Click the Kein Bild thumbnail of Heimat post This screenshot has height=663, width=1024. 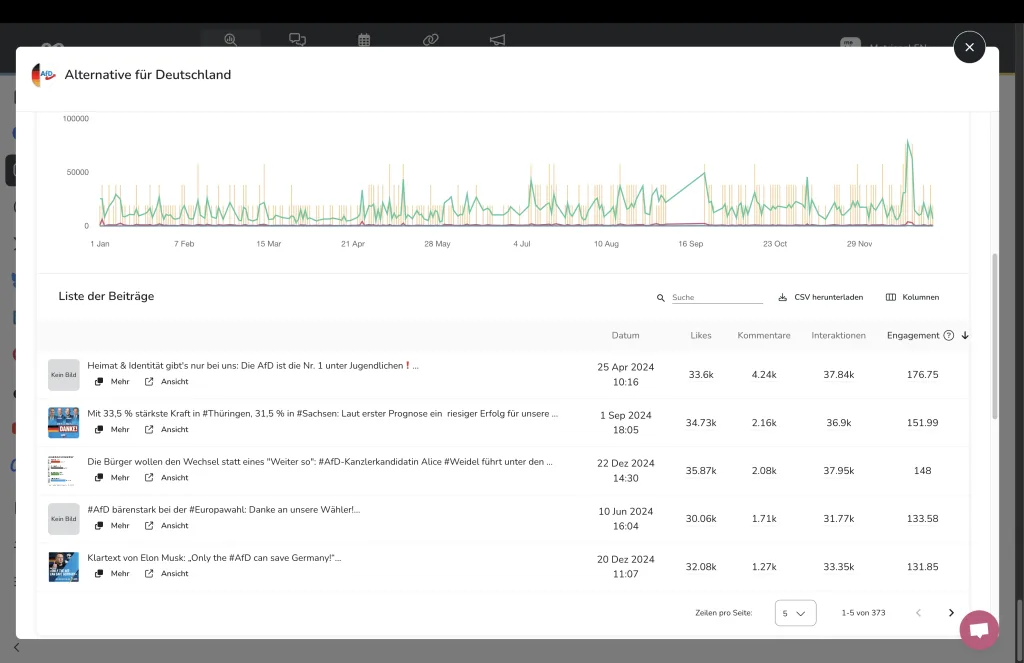point(63,375)
